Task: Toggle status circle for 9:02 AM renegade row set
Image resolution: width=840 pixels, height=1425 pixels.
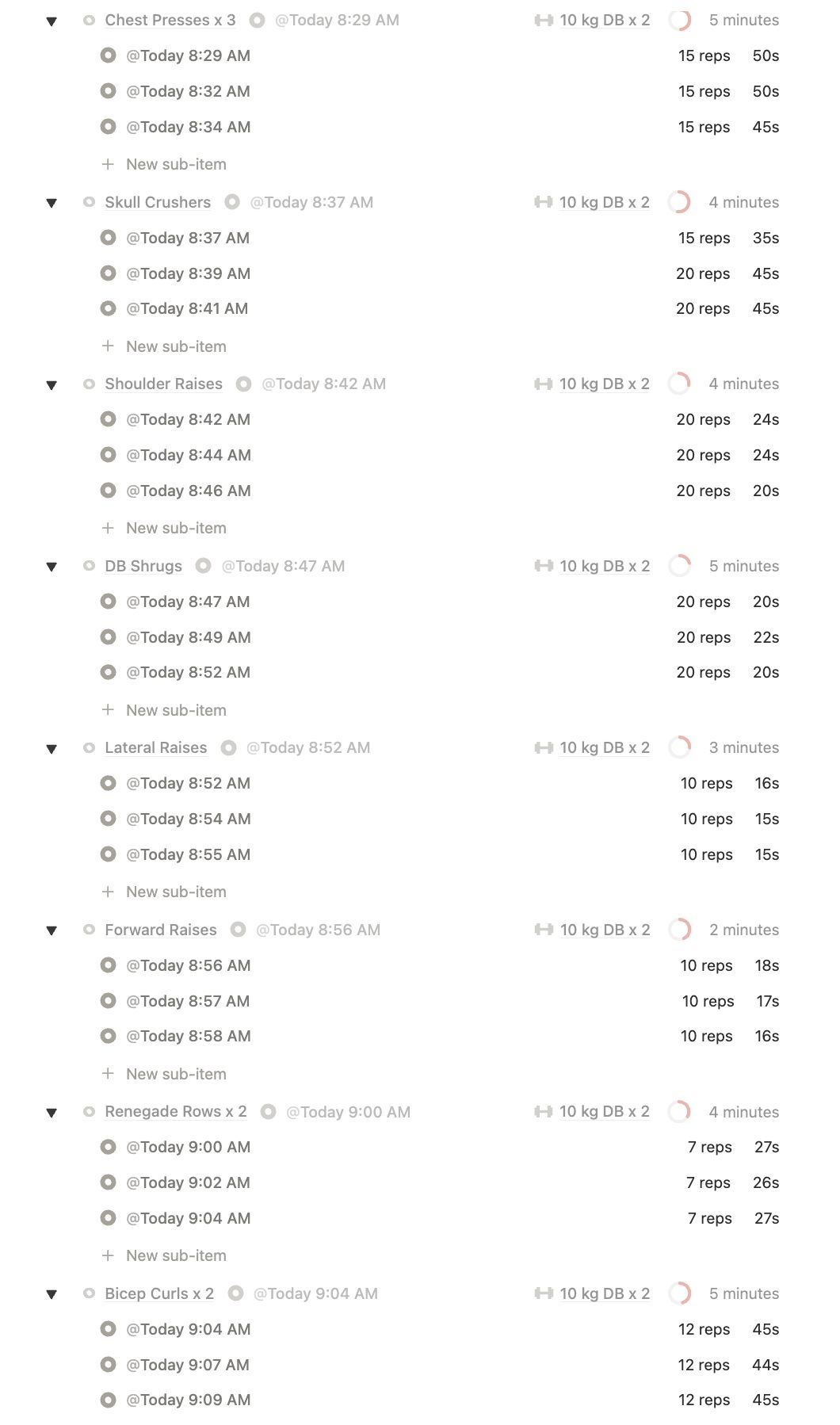Action: (109, 1182)
